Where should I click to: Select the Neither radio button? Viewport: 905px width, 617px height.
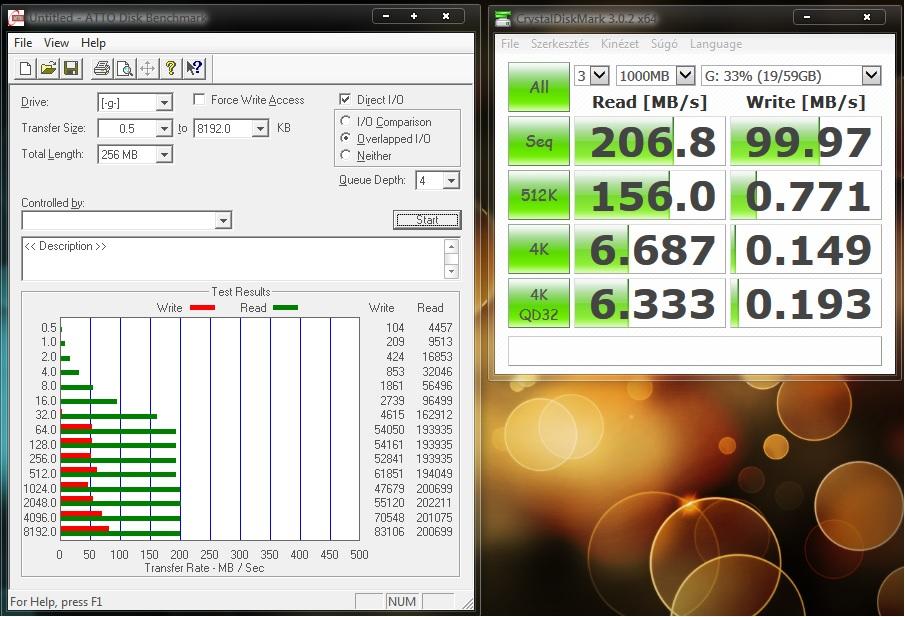point(346,155)
